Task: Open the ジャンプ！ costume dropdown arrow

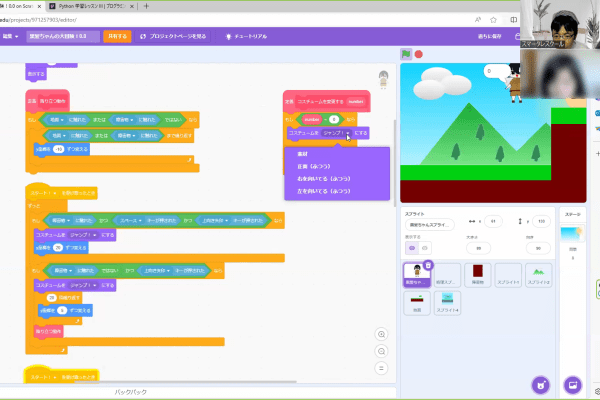Action: (x=348, y=133)
